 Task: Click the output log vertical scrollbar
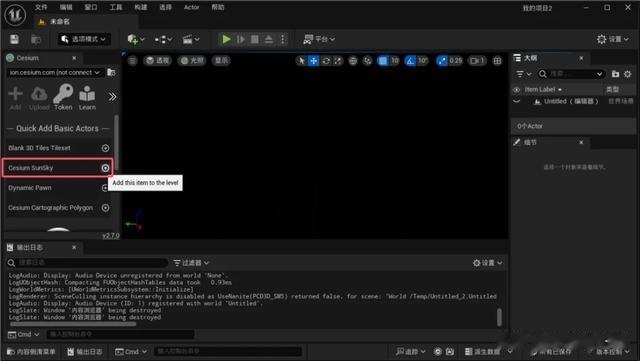coord(499,317)
